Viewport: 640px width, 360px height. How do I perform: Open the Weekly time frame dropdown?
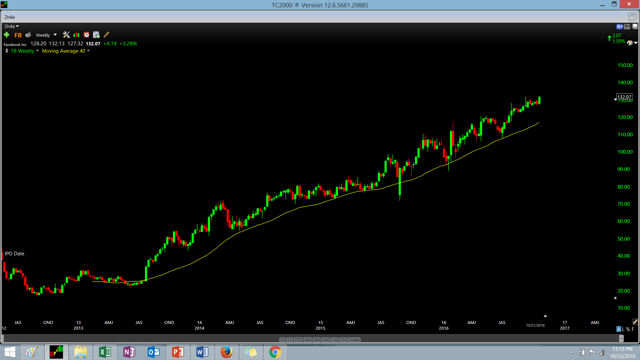pos(46,35)
